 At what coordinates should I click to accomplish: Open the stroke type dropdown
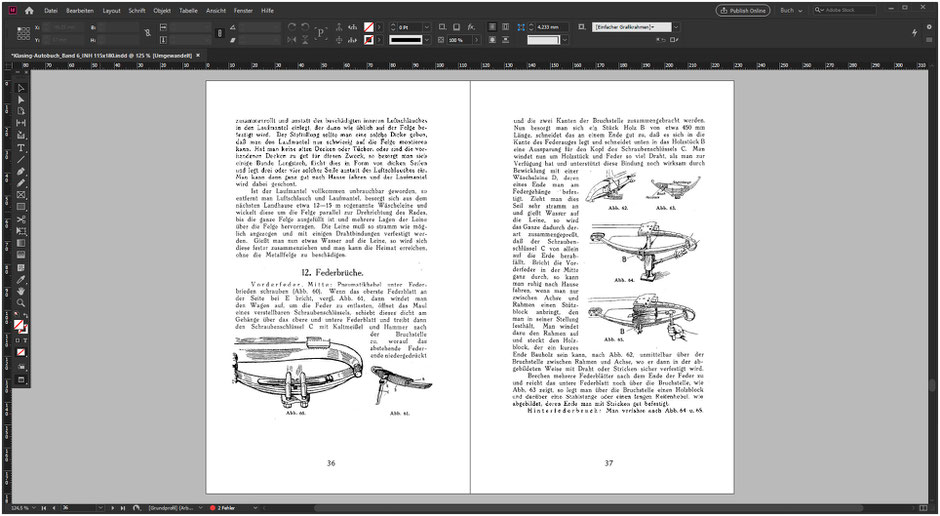tap(427, 40)
